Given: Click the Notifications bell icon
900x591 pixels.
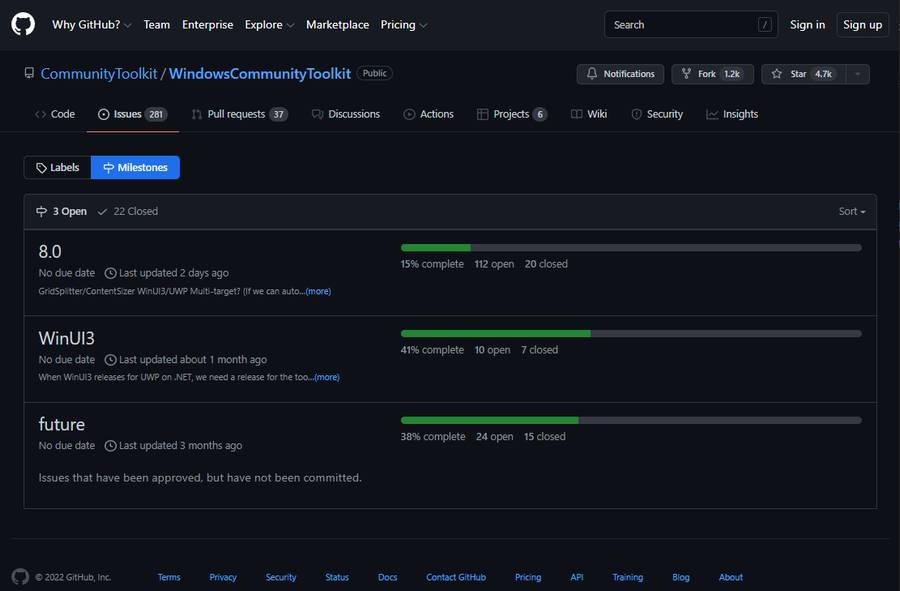Looking at the screenshot, I should click(x=592, y=73).
